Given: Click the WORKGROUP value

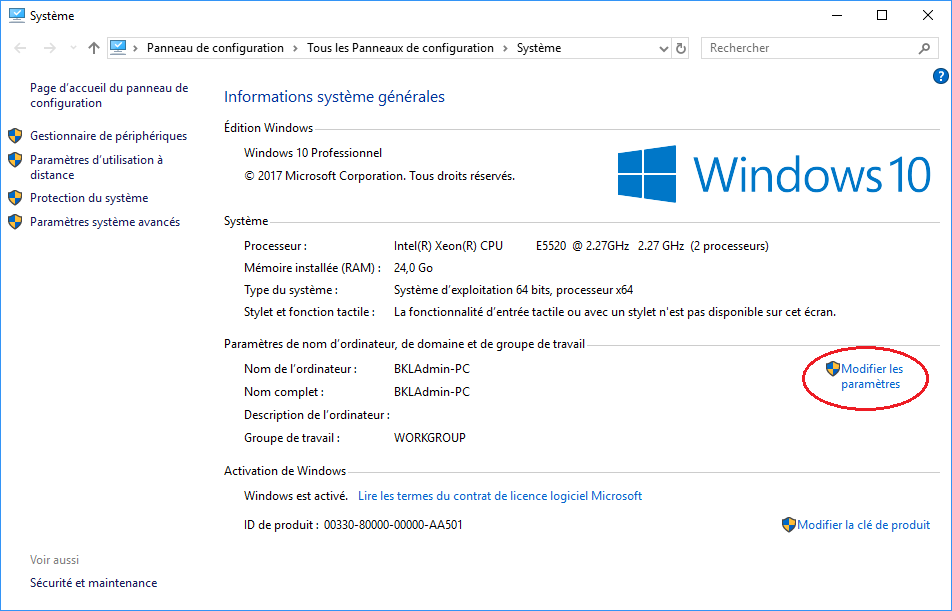Looking at the screenshot, I should 430,438.
